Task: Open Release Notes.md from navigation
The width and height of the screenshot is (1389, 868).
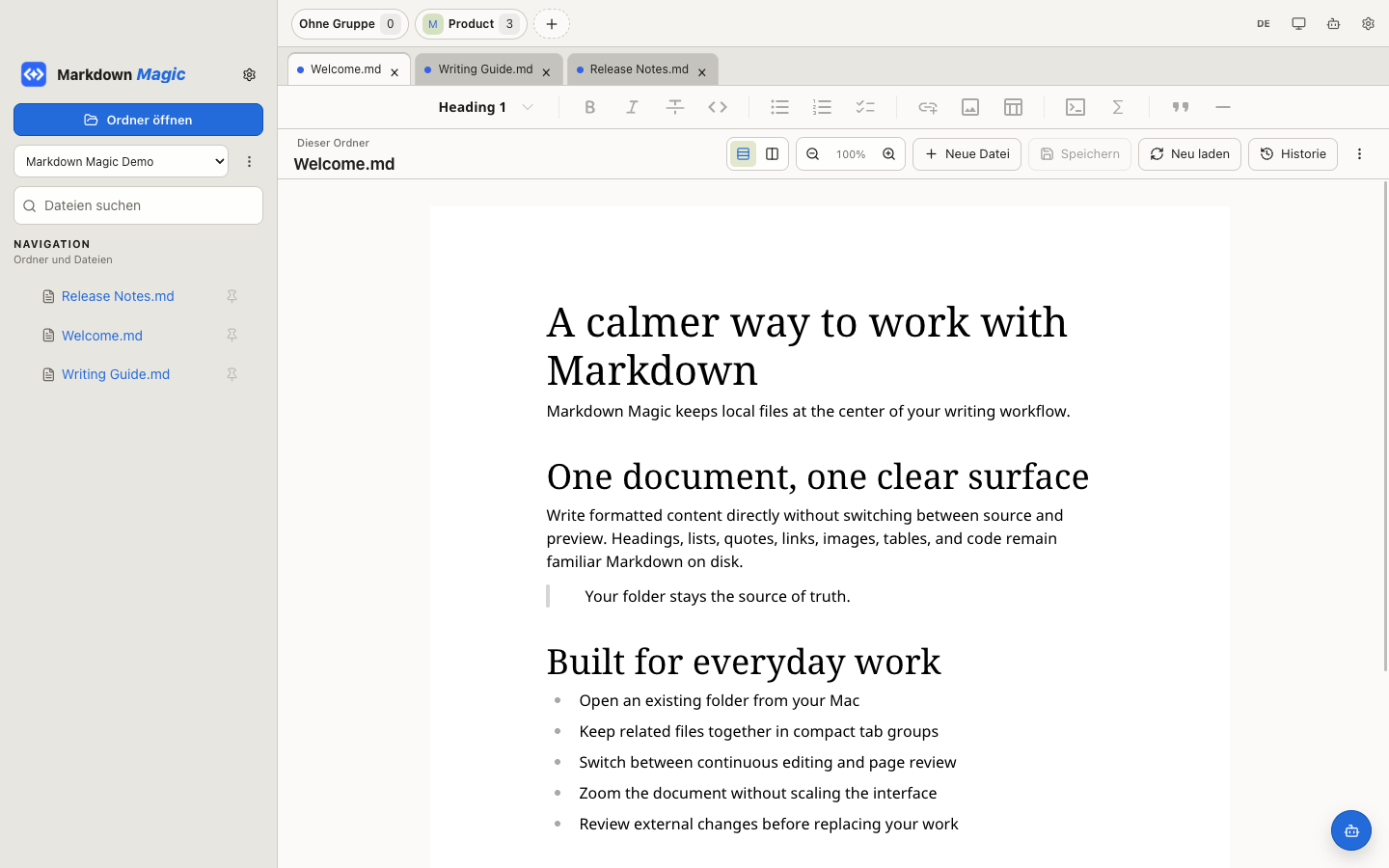Action: [x=118, y=296]
